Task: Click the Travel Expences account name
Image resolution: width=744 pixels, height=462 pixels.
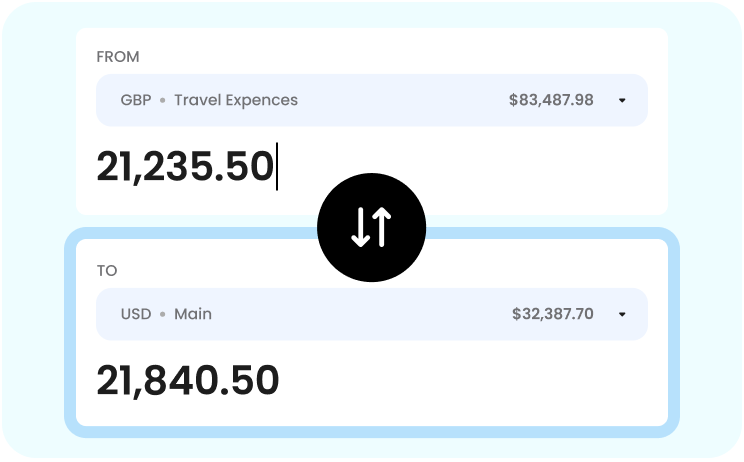Action: [236, 100]
